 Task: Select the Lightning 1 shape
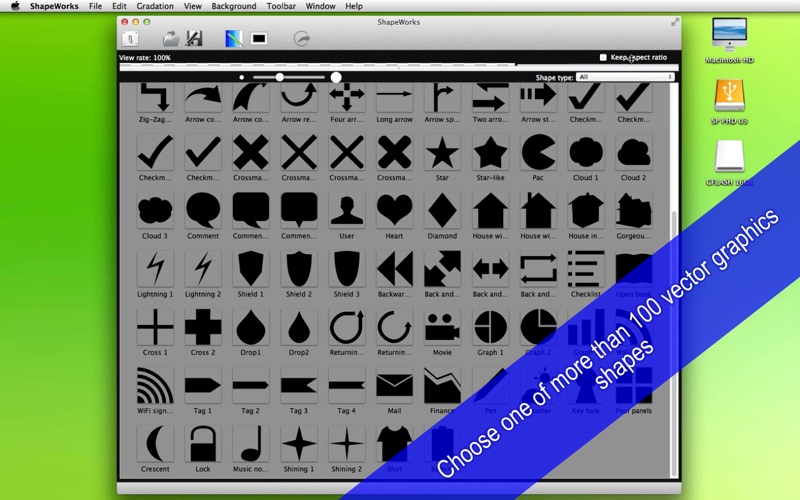pyautogui.click(x=155, y=269)
